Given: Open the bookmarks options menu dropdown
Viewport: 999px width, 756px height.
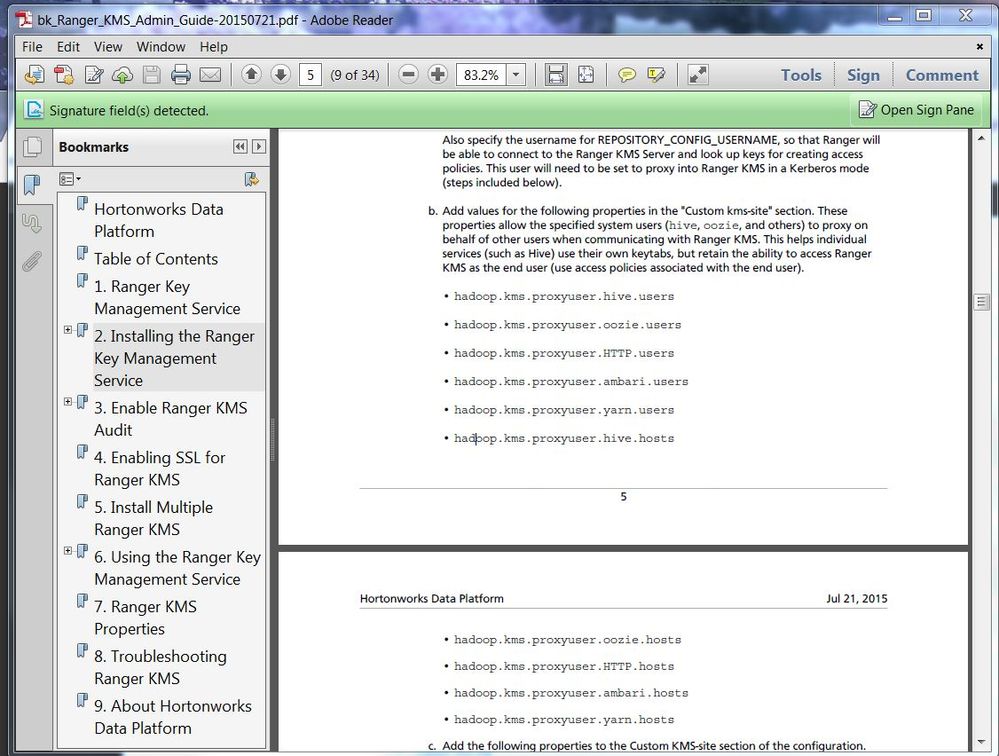Looking at the screenshot, I should 69,180.
